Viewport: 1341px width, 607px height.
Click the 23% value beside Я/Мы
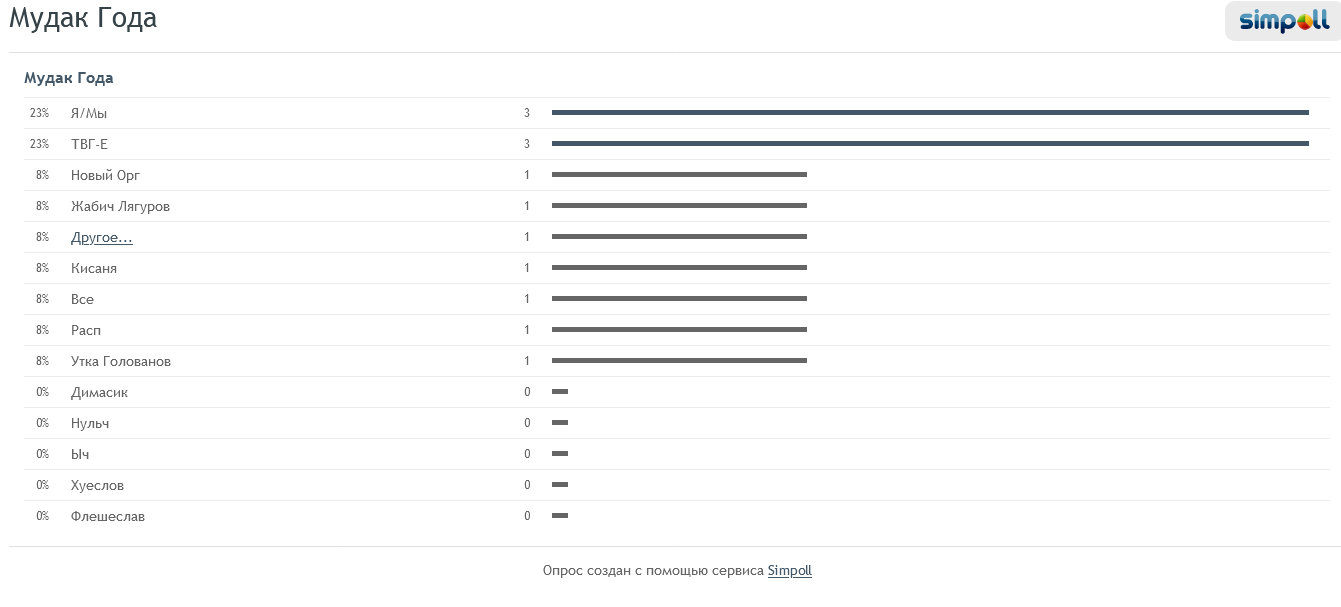click(x=39, y=114)
